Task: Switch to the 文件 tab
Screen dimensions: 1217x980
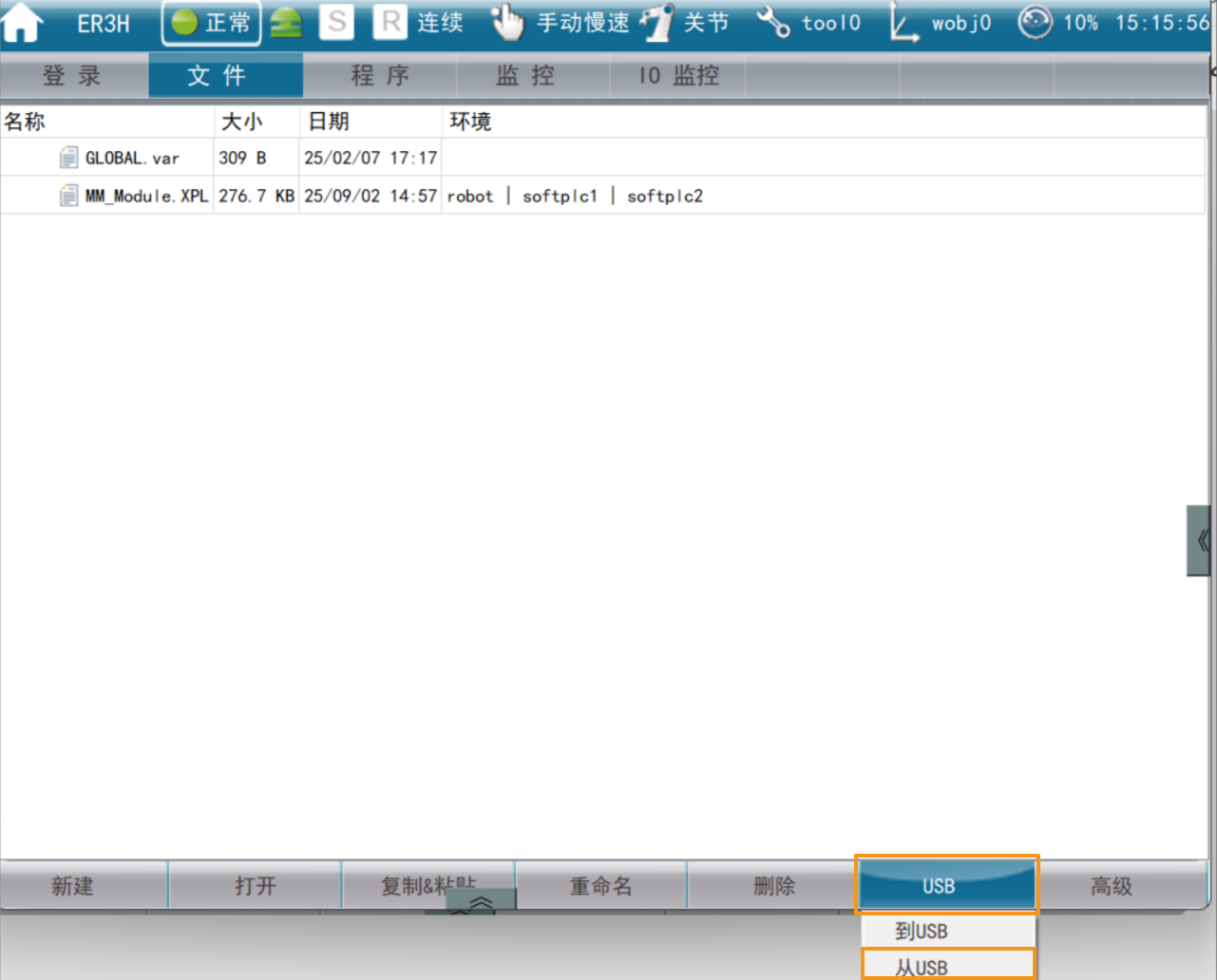Action: (225, 76)
